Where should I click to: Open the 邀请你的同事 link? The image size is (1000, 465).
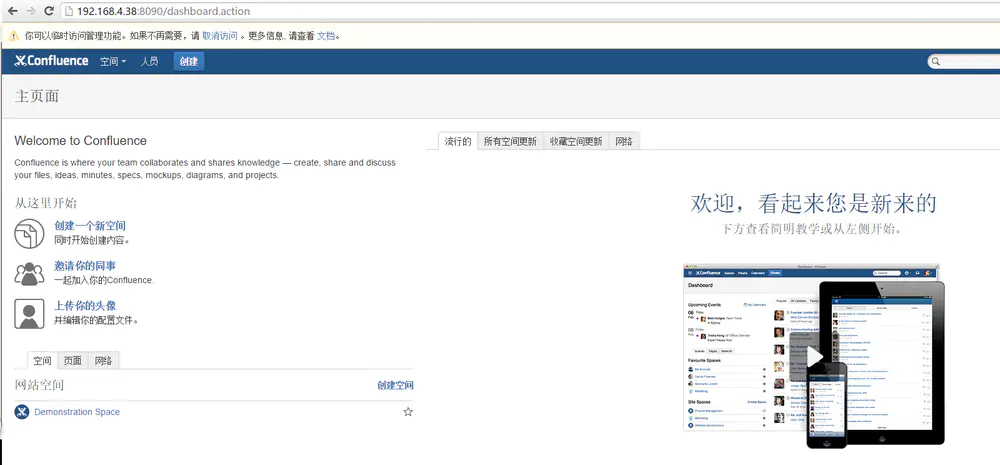coord(85,266)
